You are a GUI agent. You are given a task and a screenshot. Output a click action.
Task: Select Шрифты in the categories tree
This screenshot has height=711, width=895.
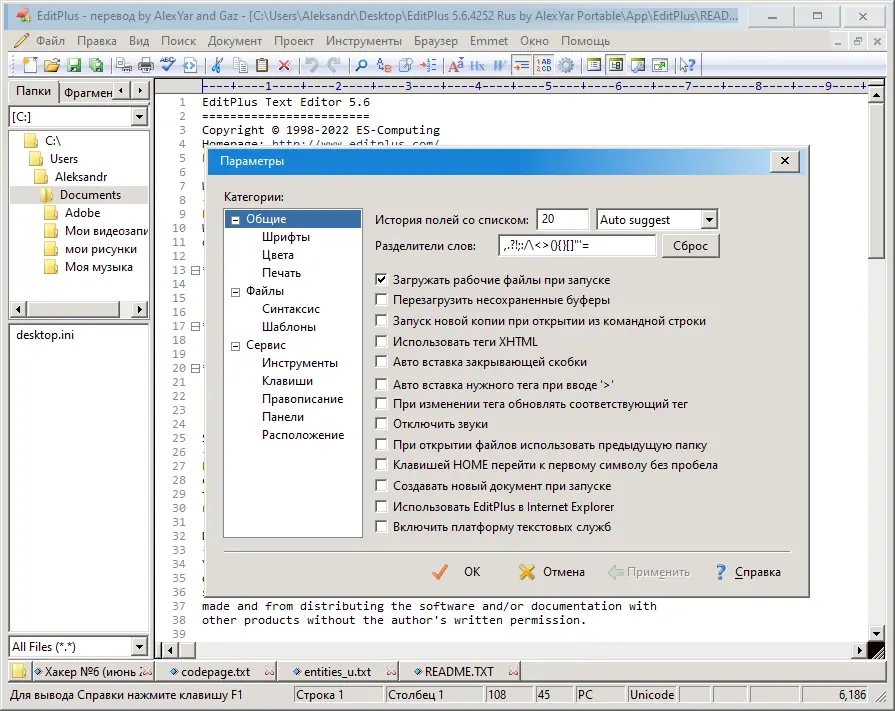(x=286, y=237)
